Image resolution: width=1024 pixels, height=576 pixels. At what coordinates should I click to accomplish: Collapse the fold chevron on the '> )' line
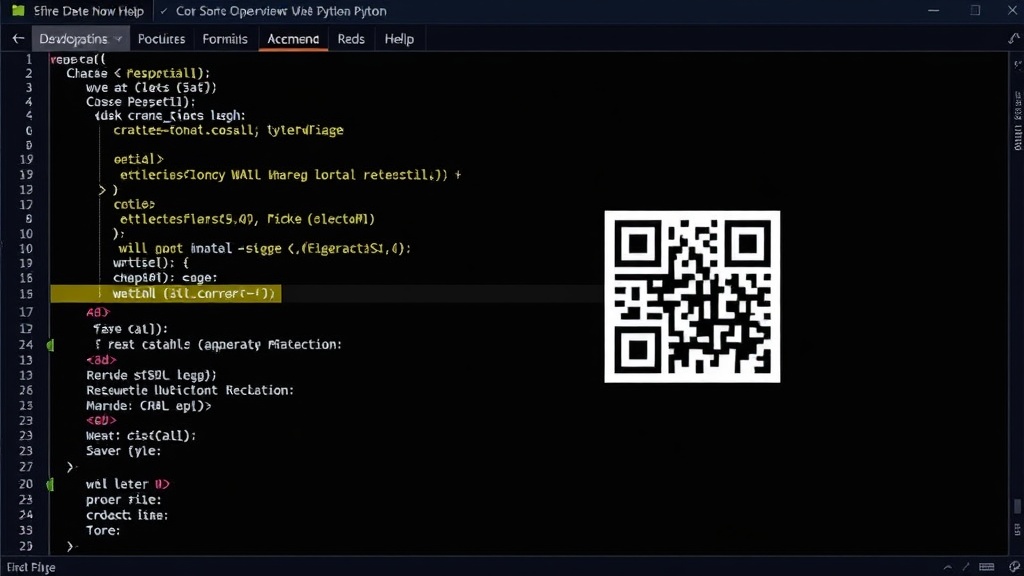102,190
